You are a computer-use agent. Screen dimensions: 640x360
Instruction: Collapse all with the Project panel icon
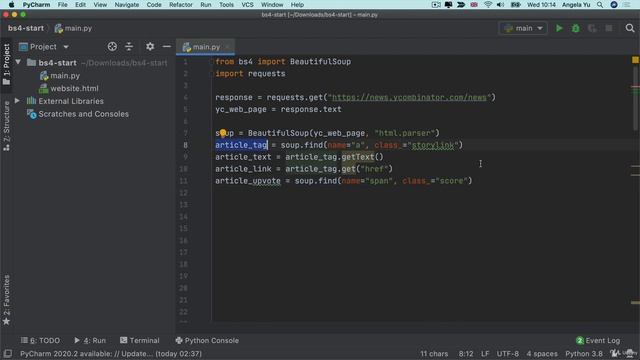click(129, 47)
